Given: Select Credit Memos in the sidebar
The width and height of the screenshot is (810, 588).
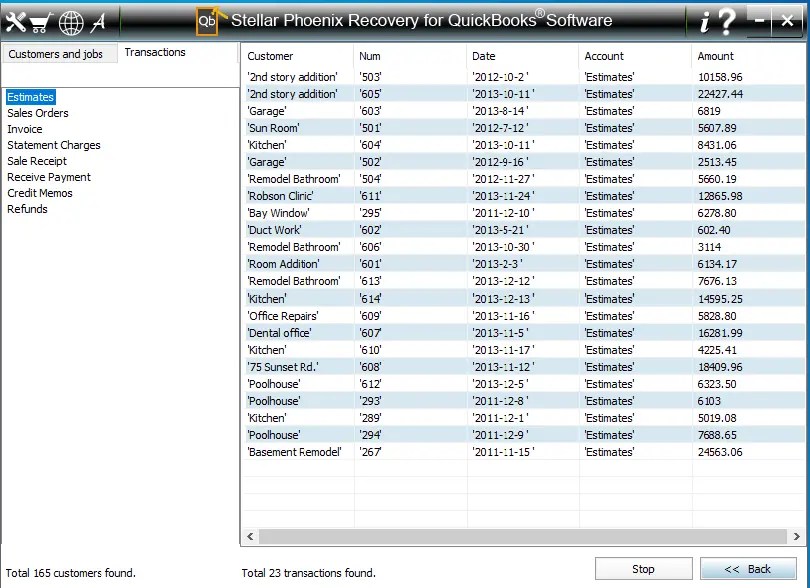Looking at the screenshot, I should point(39,193).
